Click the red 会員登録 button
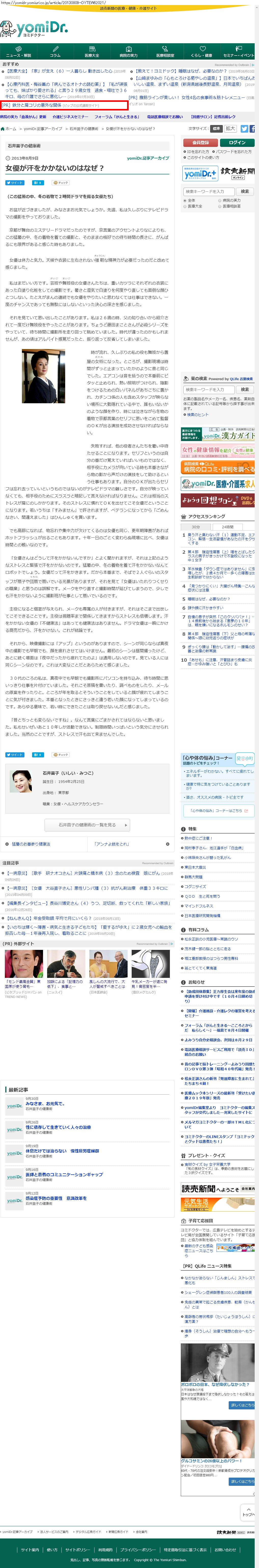The width and height of the screenshot is (259, 1568). [x=200, y=142]
